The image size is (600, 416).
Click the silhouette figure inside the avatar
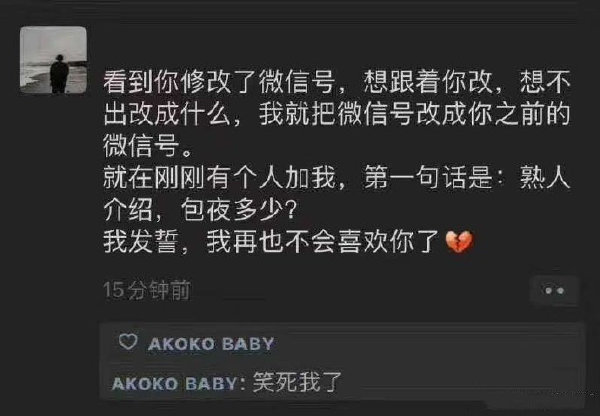pyautogui.click(x=59, y=74)
